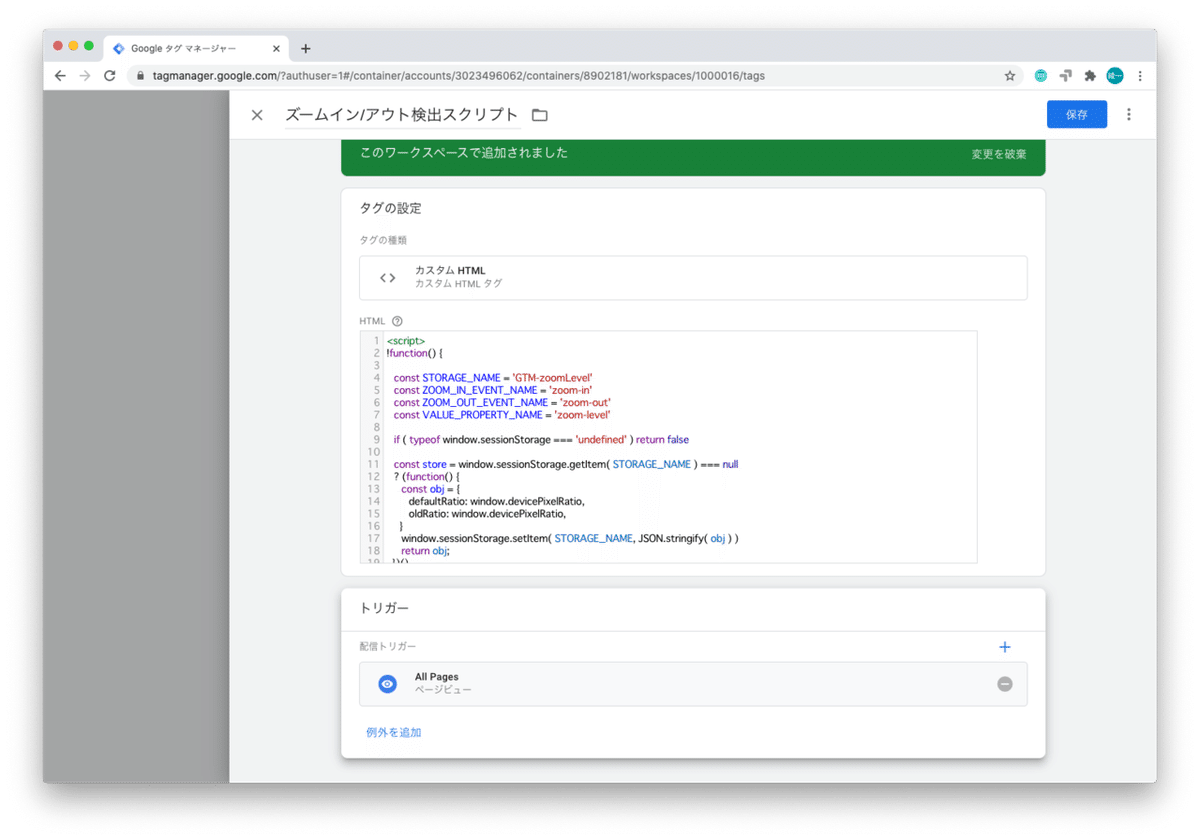1200x840 pixels.
Task: Click code line with STORAGE_NAME = 'GTM-zoomLevel'
Action: coord(493,378)
